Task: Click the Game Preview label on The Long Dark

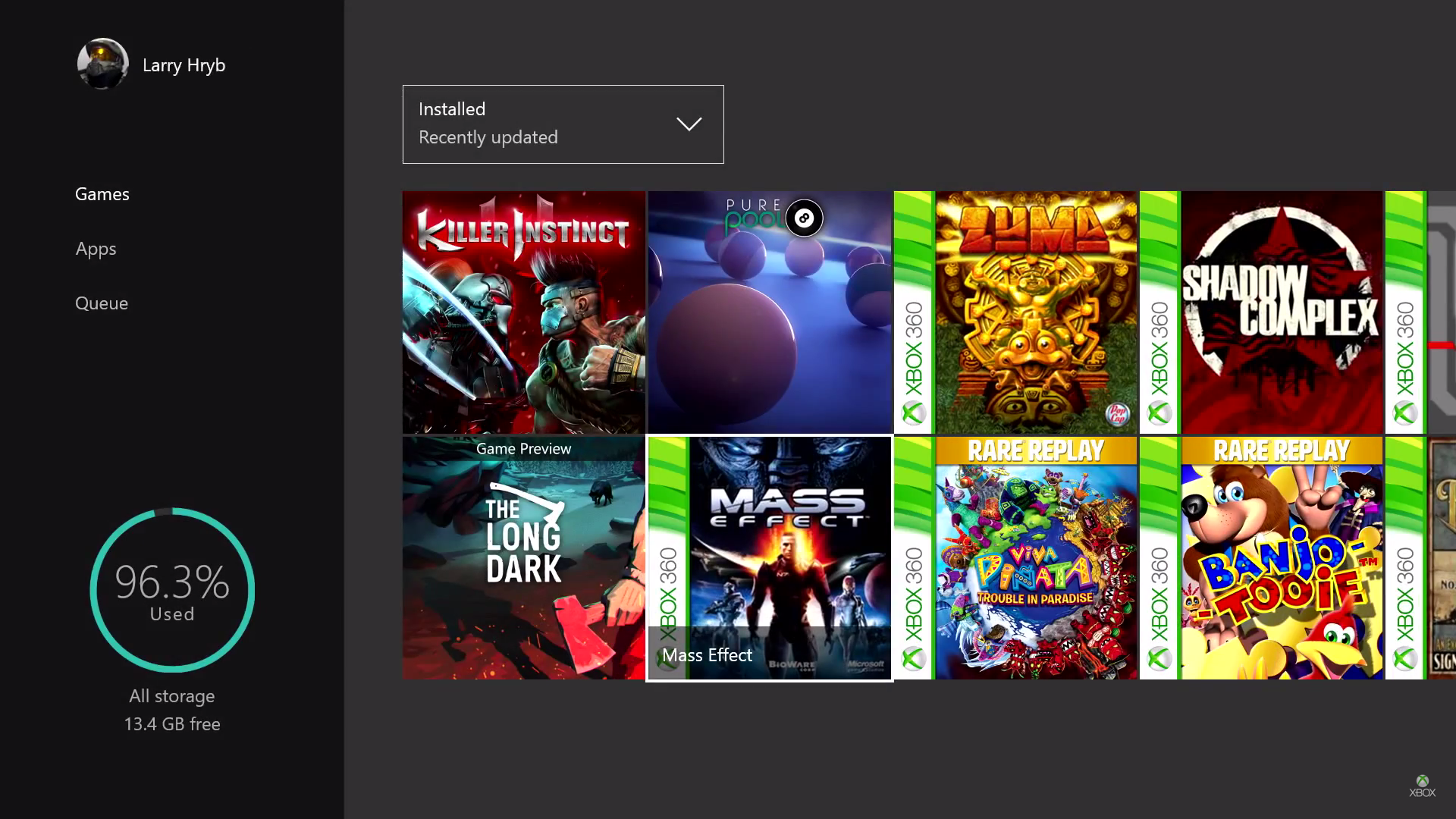Action: click(523, 449)
